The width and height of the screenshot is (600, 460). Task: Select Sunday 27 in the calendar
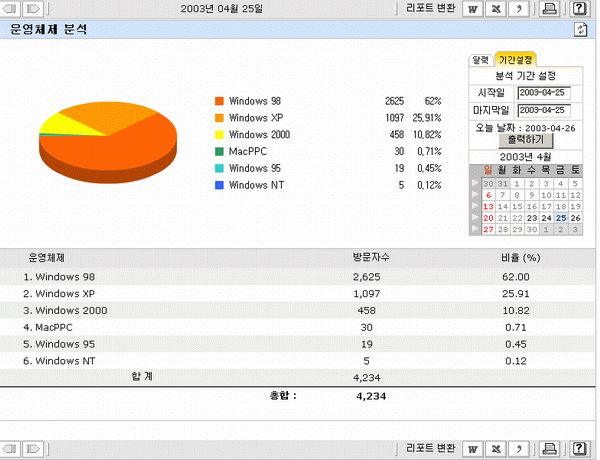point(488,230)
